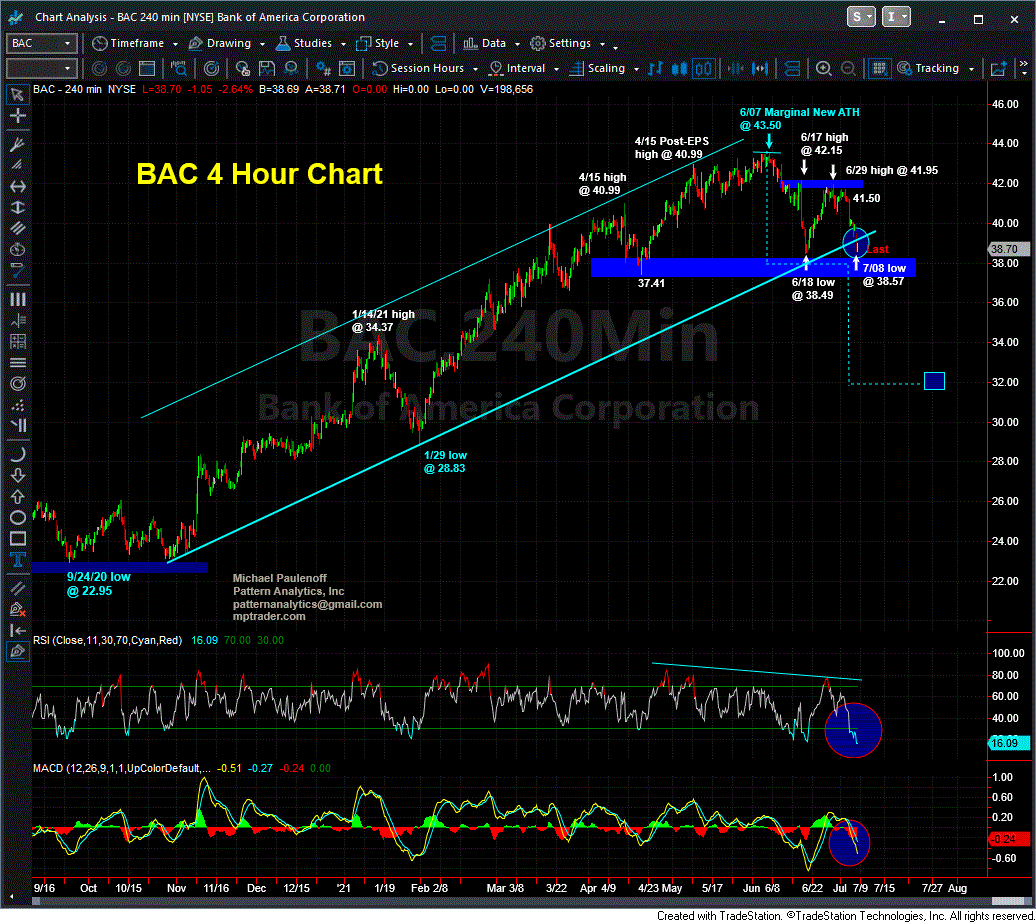Select the three vertical lines tool

18,299
